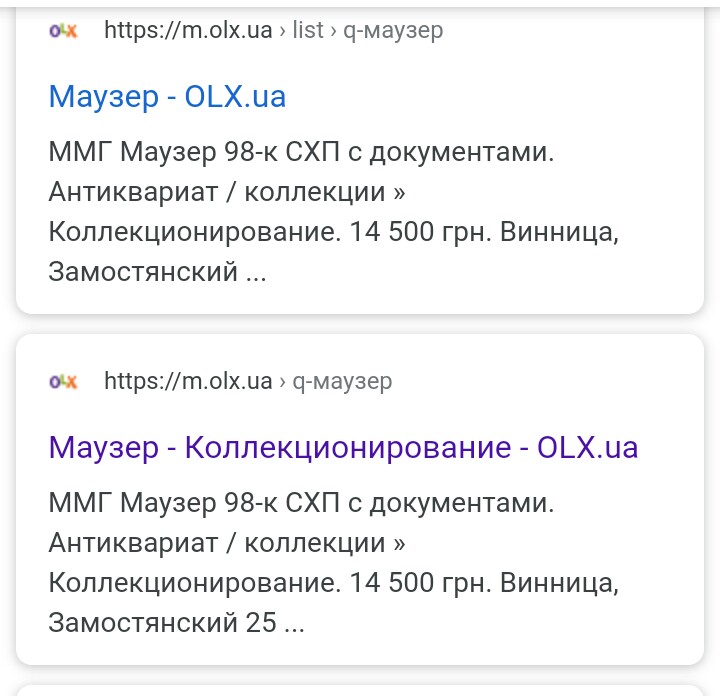Click "q-маузер" breadcrumb in the Коллекционирование result

[342, 381]
